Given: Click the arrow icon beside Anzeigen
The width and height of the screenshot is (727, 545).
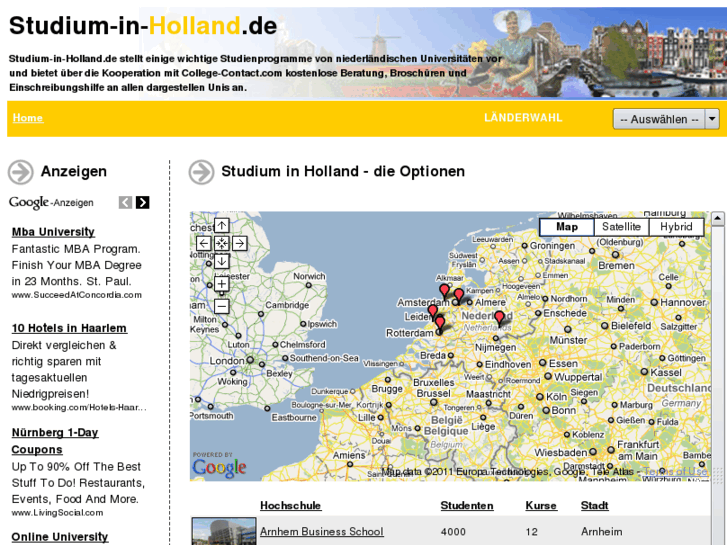Looking at the screenshot, I should tap(20, 172).
